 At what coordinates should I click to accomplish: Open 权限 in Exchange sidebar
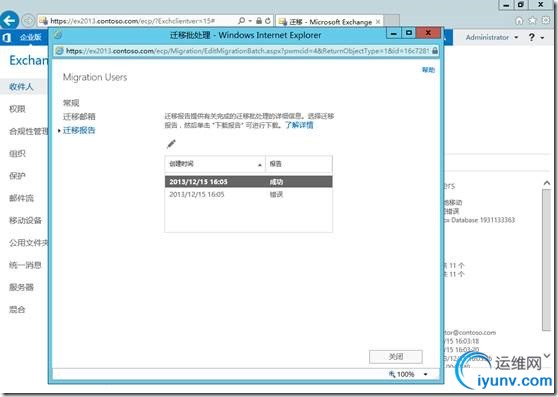click(17, 109)
